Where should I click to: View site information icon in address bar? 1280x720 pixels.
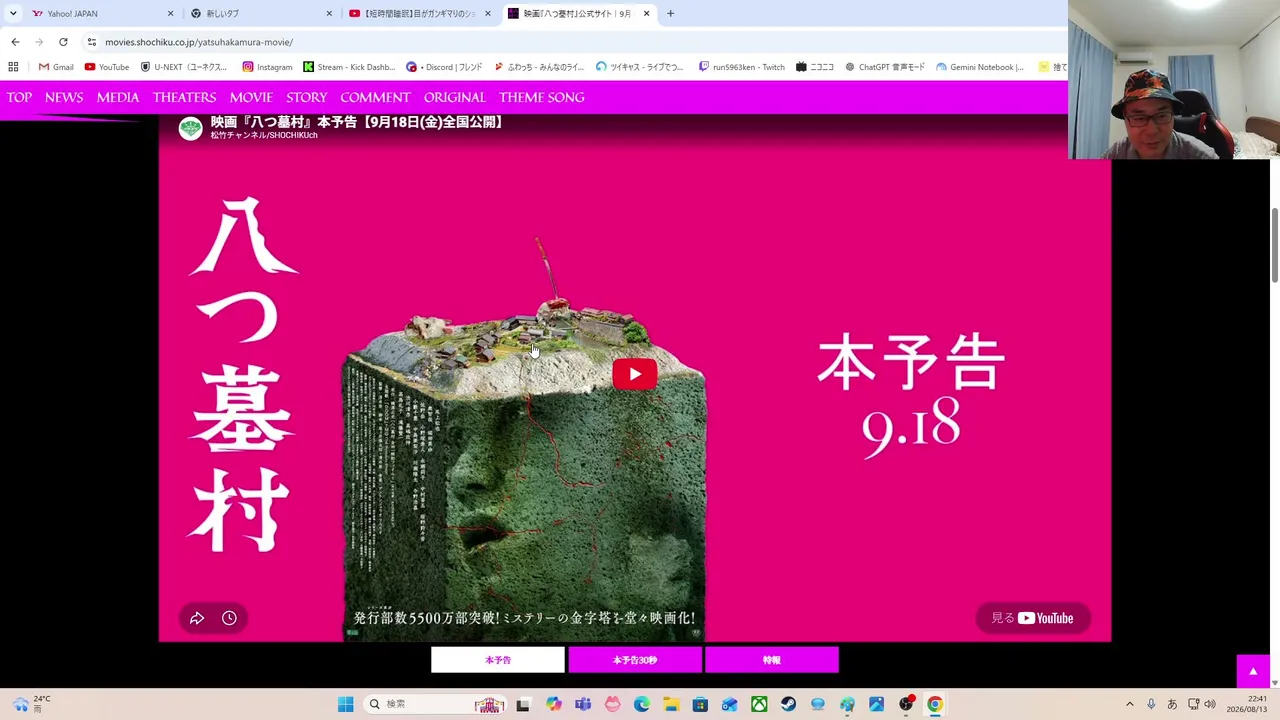pos(91,42)
